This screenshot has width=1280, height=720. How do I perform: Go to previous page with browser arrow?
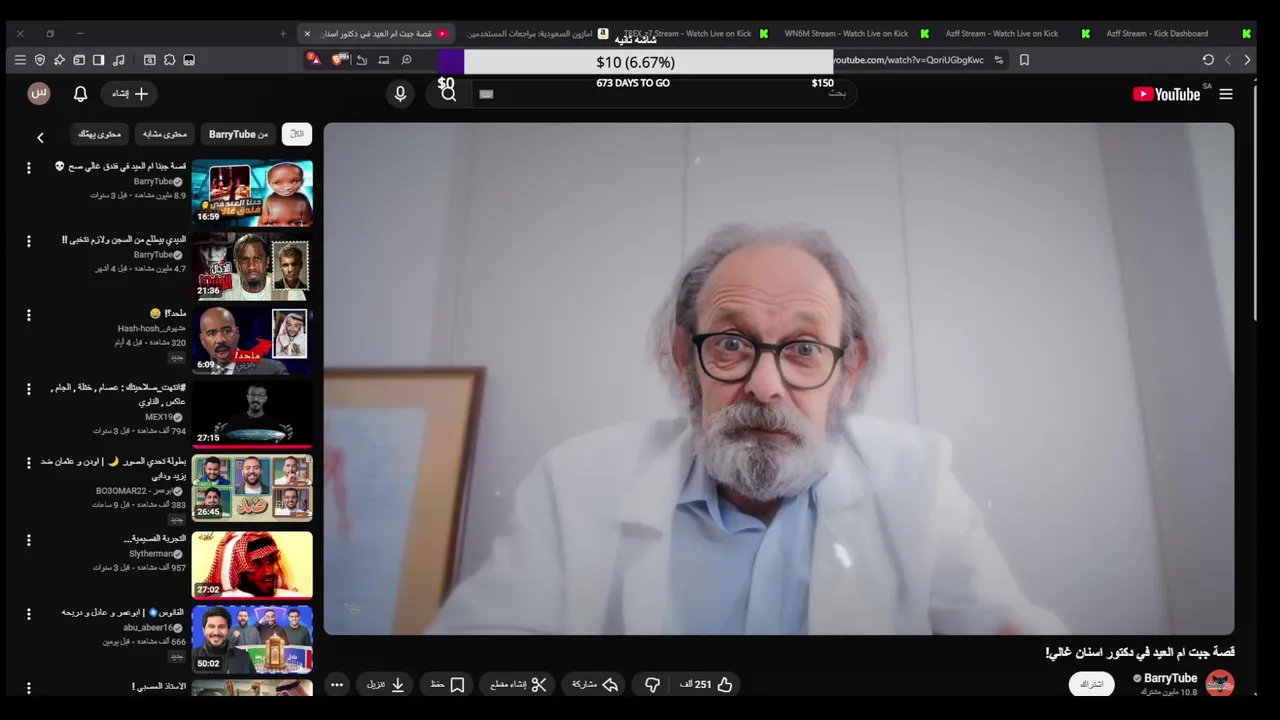pyautogui.click(x=1247, y=60)
